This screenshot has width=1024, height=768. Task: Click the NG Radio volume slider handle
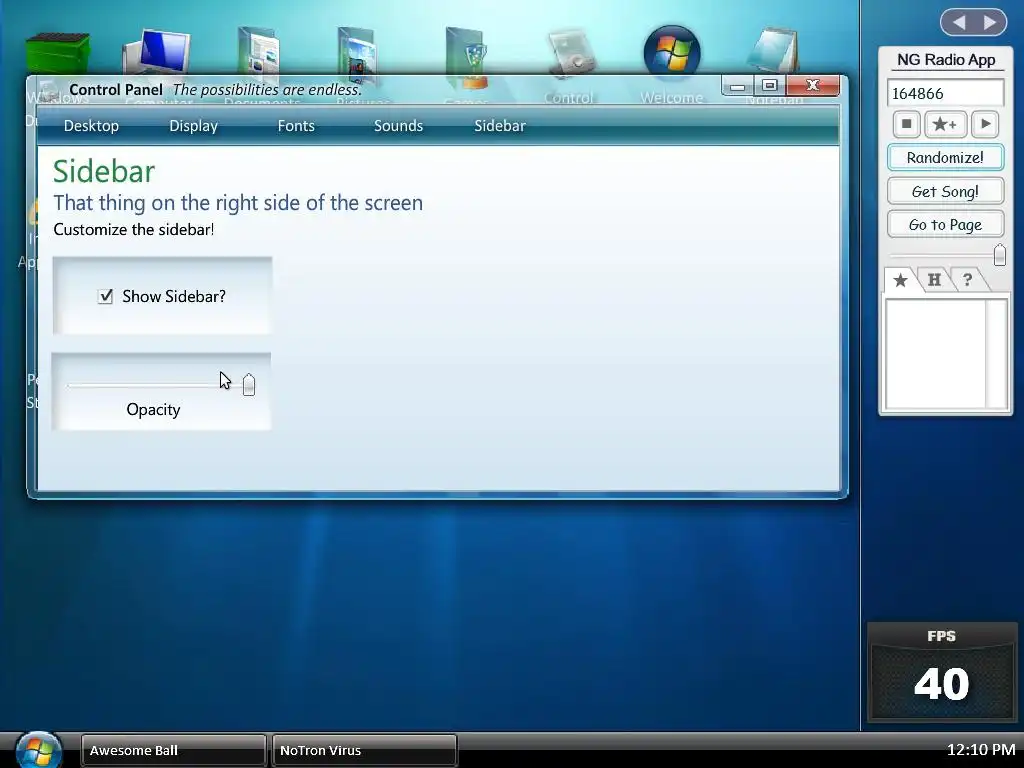[999, 255]
